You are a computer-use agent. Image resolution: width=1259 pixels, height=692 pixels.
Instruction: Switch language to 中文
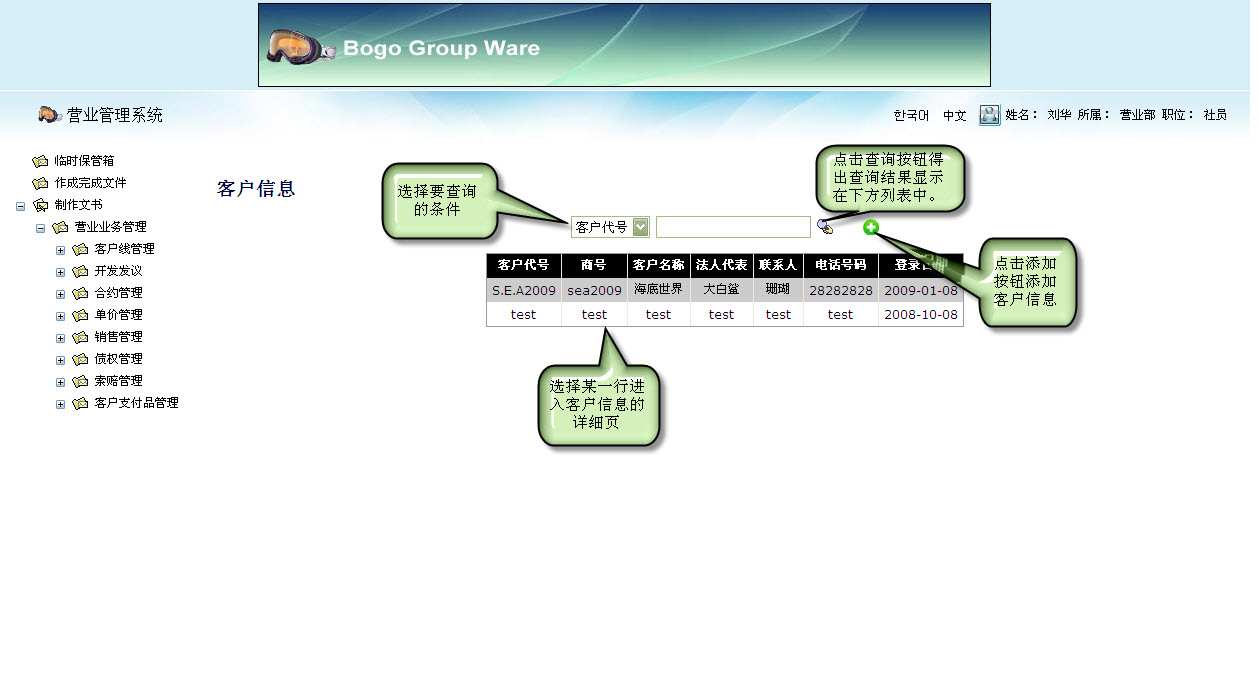click(955, 115)
